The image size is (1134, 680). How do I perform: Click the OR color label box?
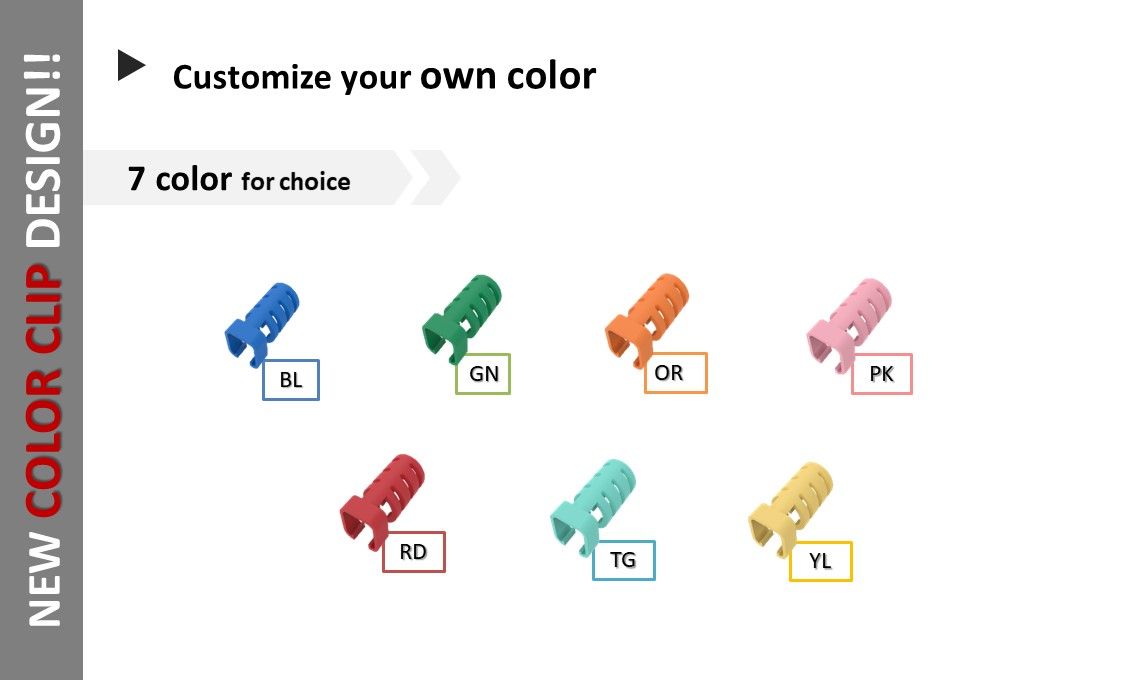pyautogui.click(x=675, y=373)
